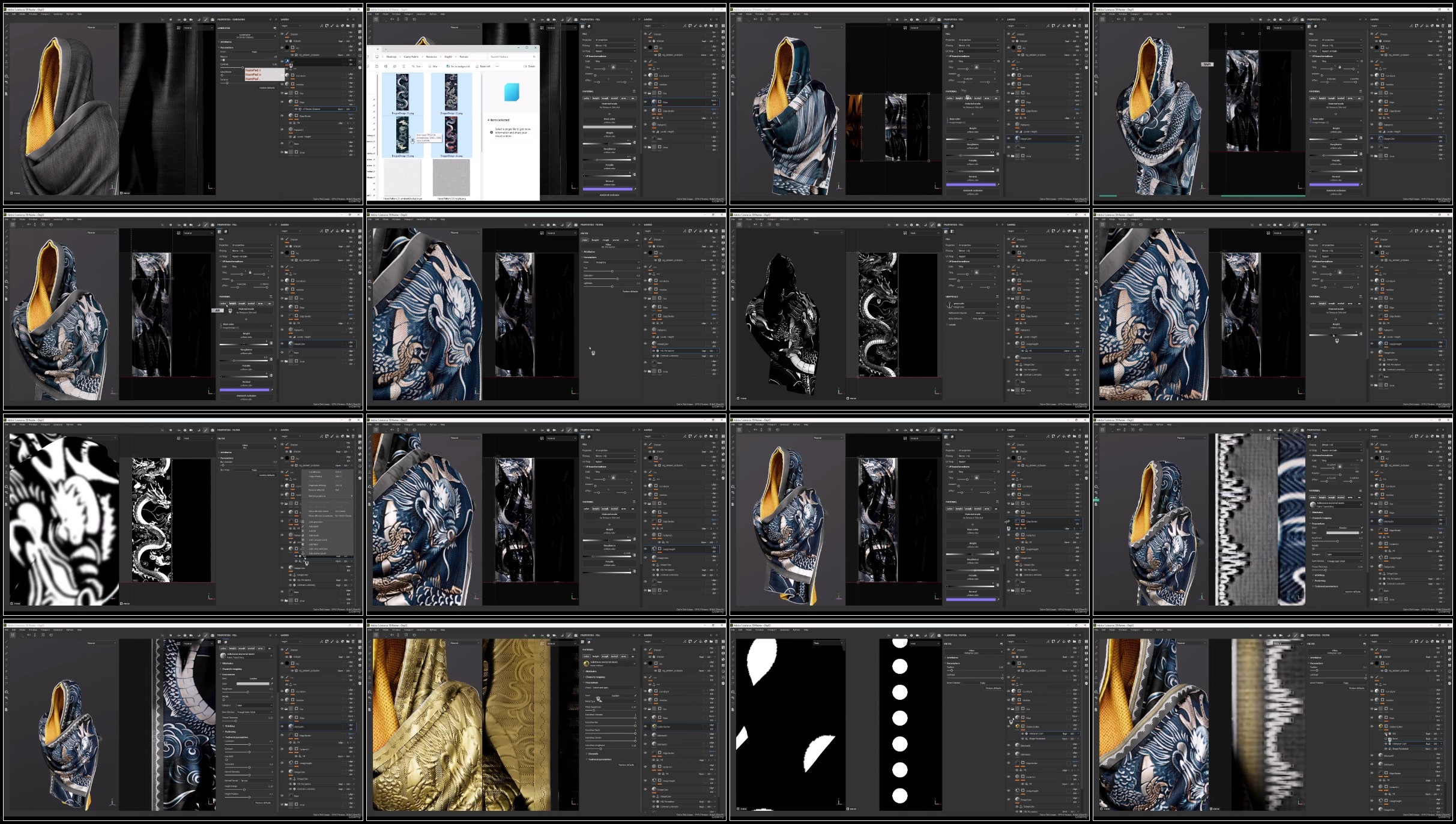Choose Add filter from the layer context menu
Image resolution: width=1456 pixels, height=824 pixels.
click(x=313, y=544)
